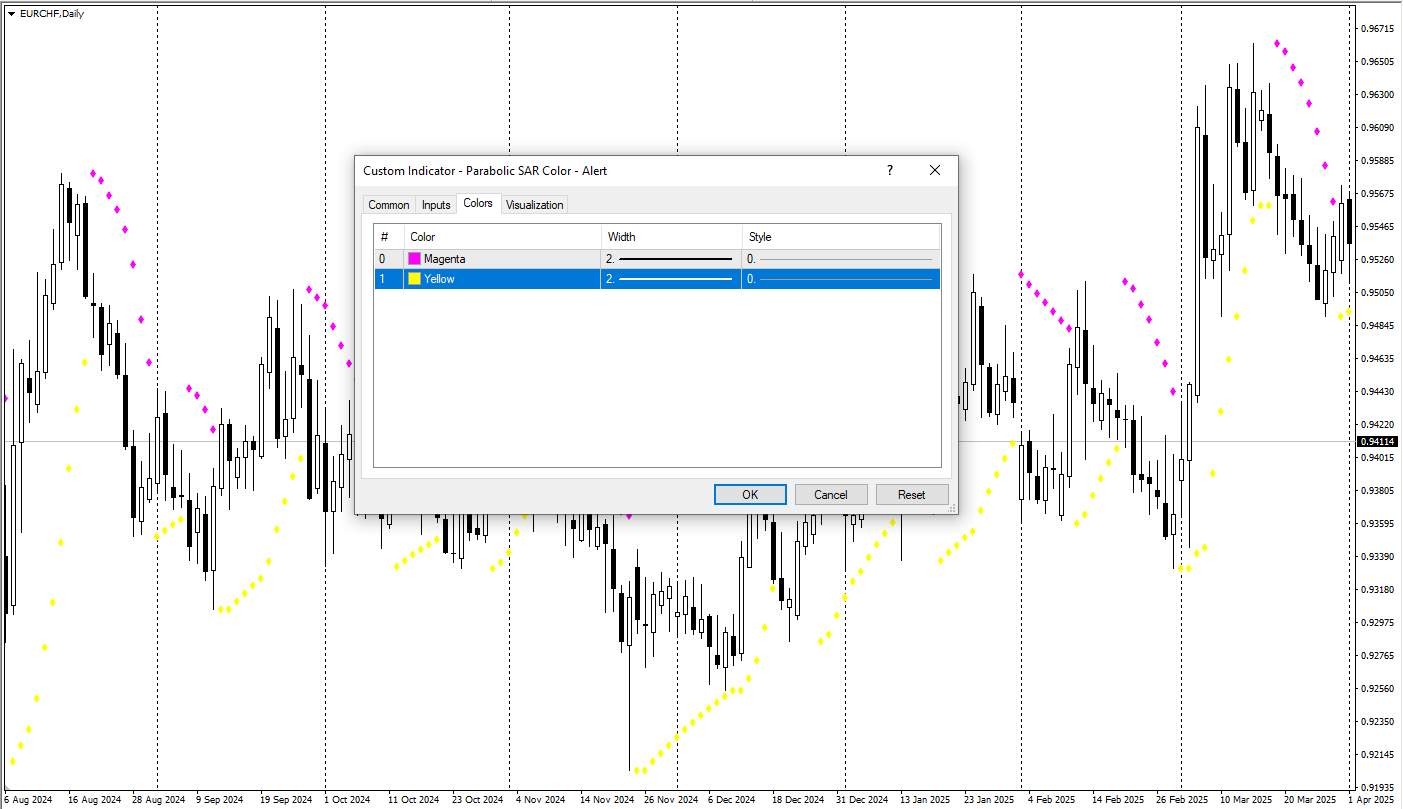Screen dimensions: 1403x809
Task: Click the 16 Aug 2024 date label
Action: pos(93,800)
